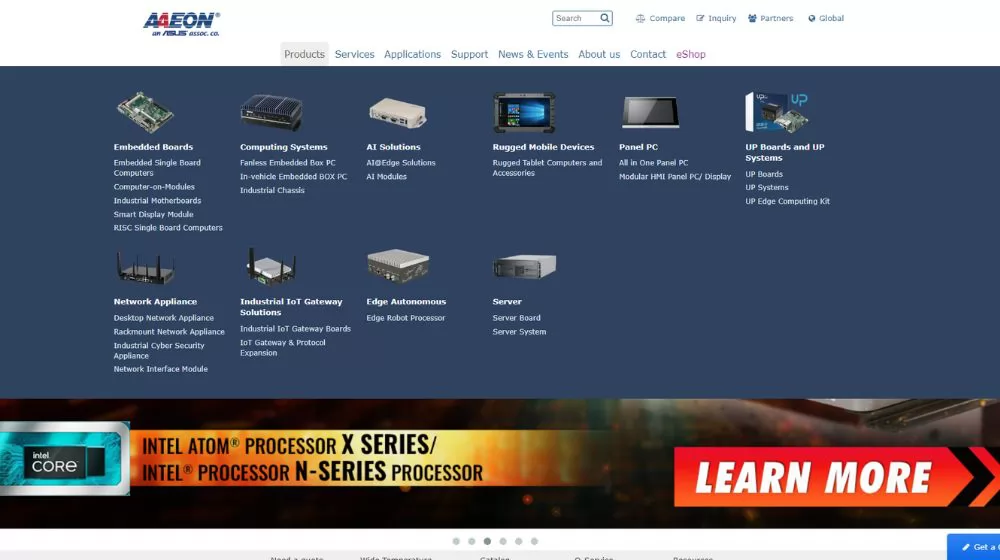Image resolution: width=1000 pixels, height=560 pixels.
Task: Open Fanless Embedded Box PC link
Action: click(288, 163)
